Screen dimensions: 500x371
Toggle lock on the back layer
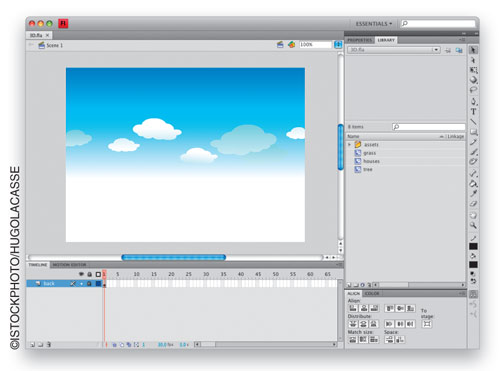click(x=89, y=284)
